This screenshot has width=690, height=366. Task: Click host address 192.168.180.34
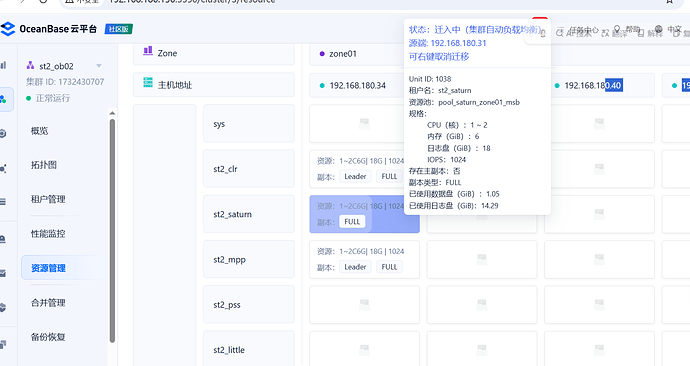[357, 85]
